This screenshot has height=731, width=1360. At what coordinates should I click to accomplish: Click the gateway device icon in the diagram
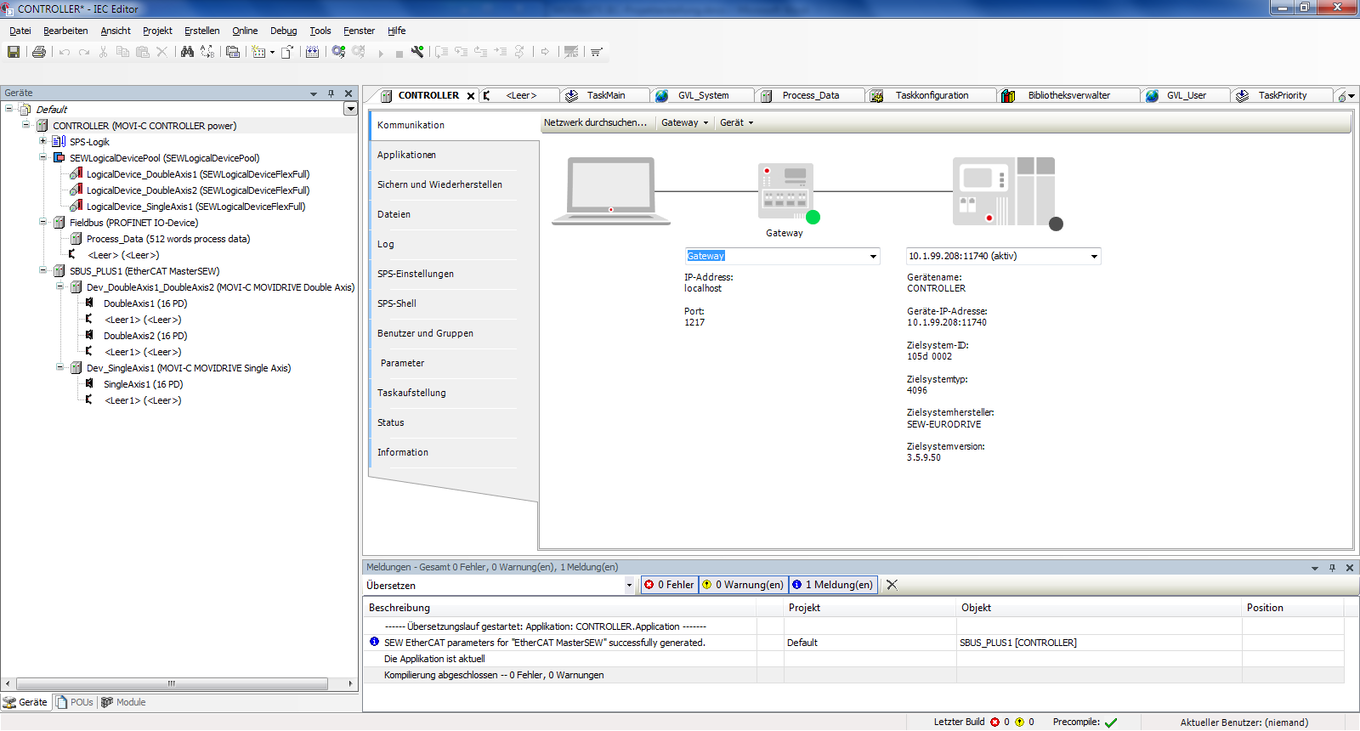tap(785, 190)
